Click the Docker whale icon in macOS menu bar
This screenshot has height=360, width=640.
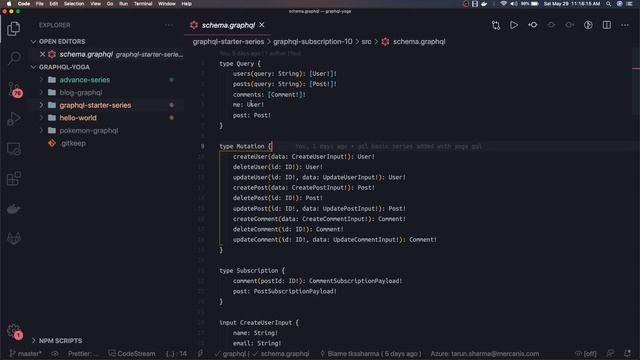point(484,4)
